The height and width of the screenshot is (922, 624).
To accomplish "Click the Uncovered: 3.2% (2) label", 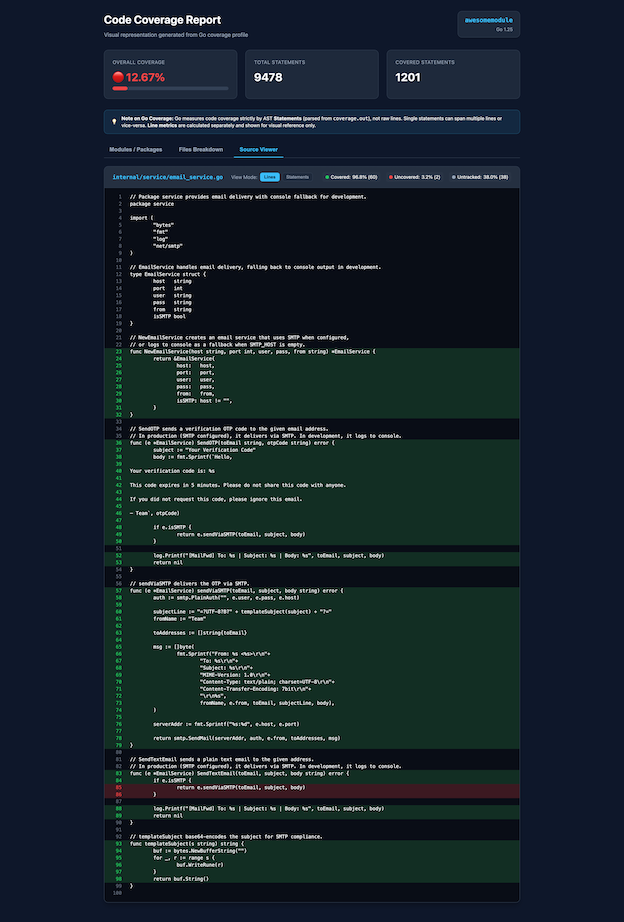I will tap(417, 177).
